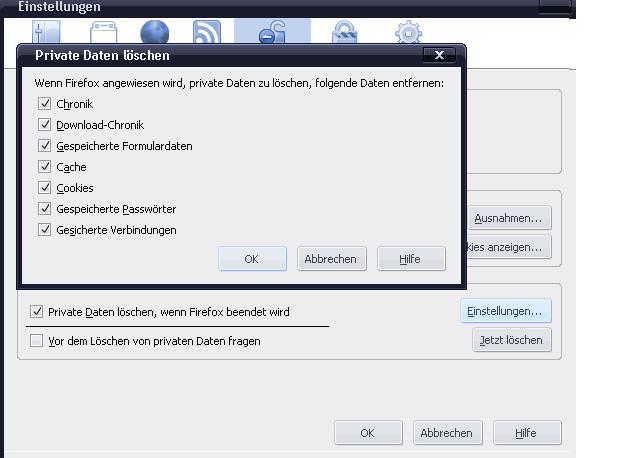
Task: Enable 'Vor dem Löschen von privaten Daten fragen'
Action: pyautogui.click(x=36, y=341)
